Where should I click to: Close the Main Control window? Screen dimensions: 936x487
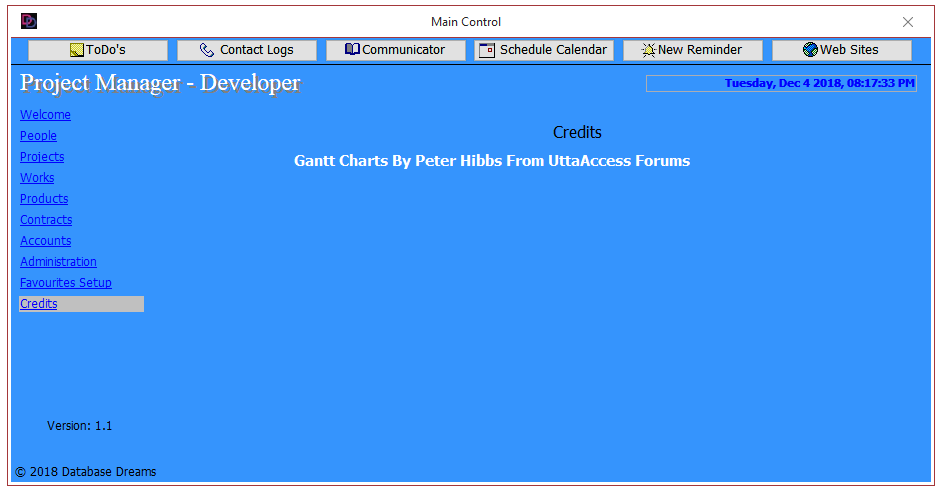[908, 22]
